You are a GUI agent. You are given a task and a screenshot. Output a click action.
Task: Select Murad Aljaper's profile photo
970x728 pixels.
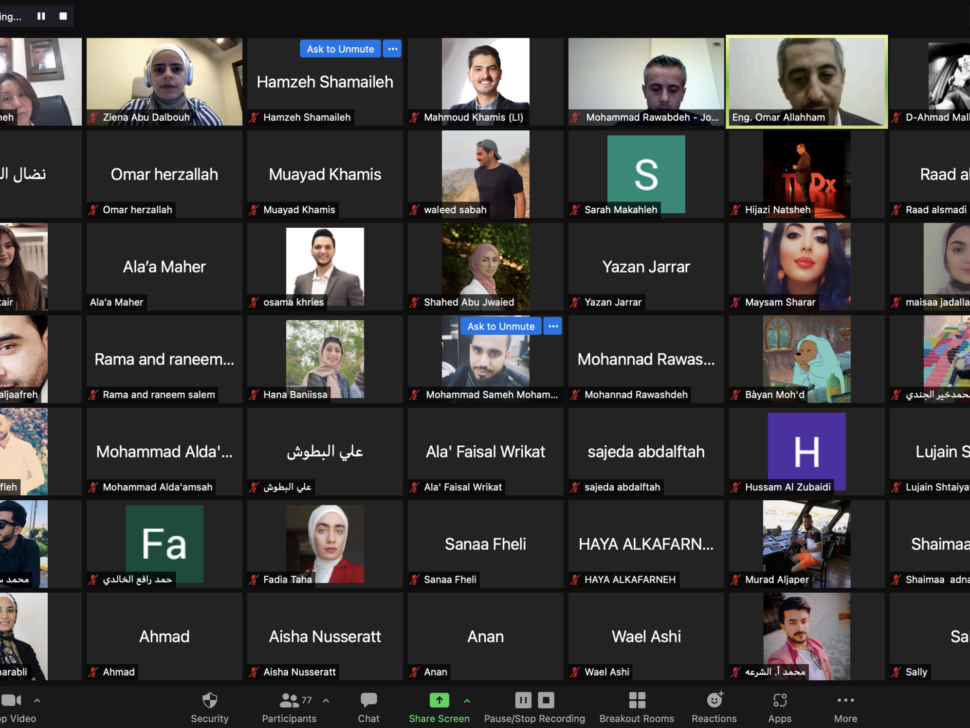click(807, 544)
